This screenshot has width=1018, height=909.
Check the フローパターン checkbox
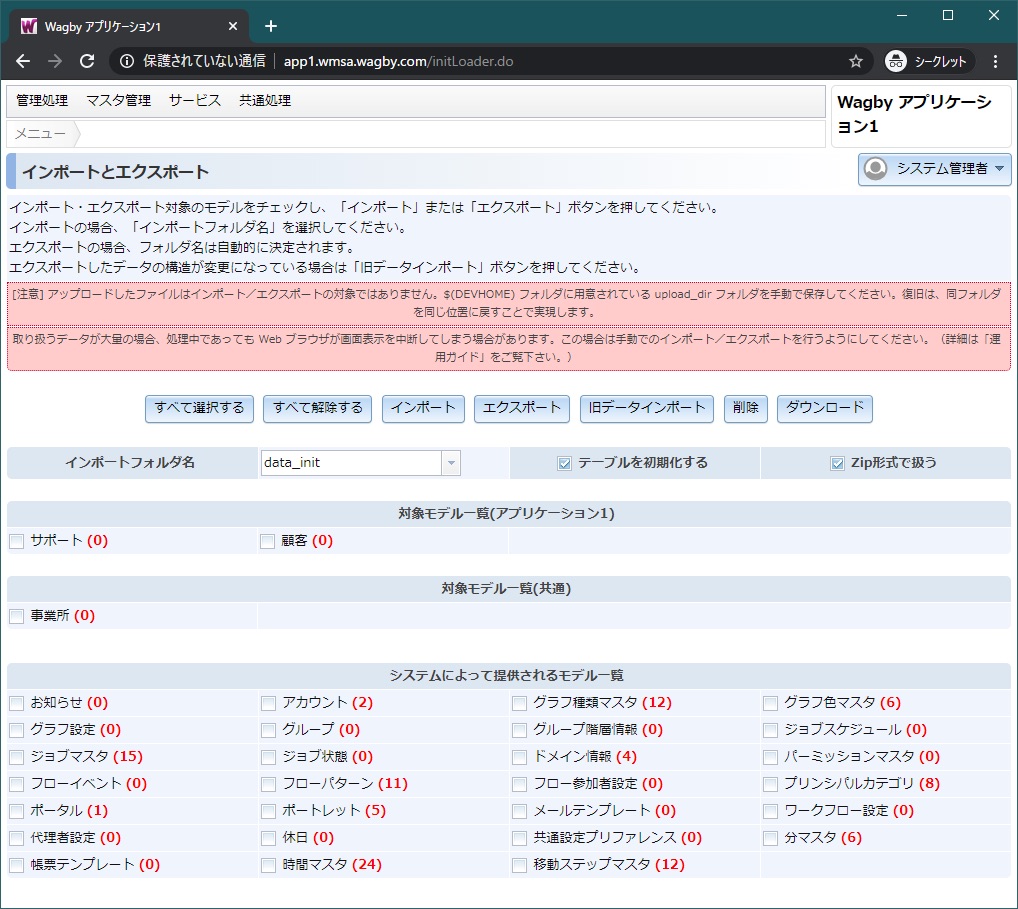pos(268,784)
